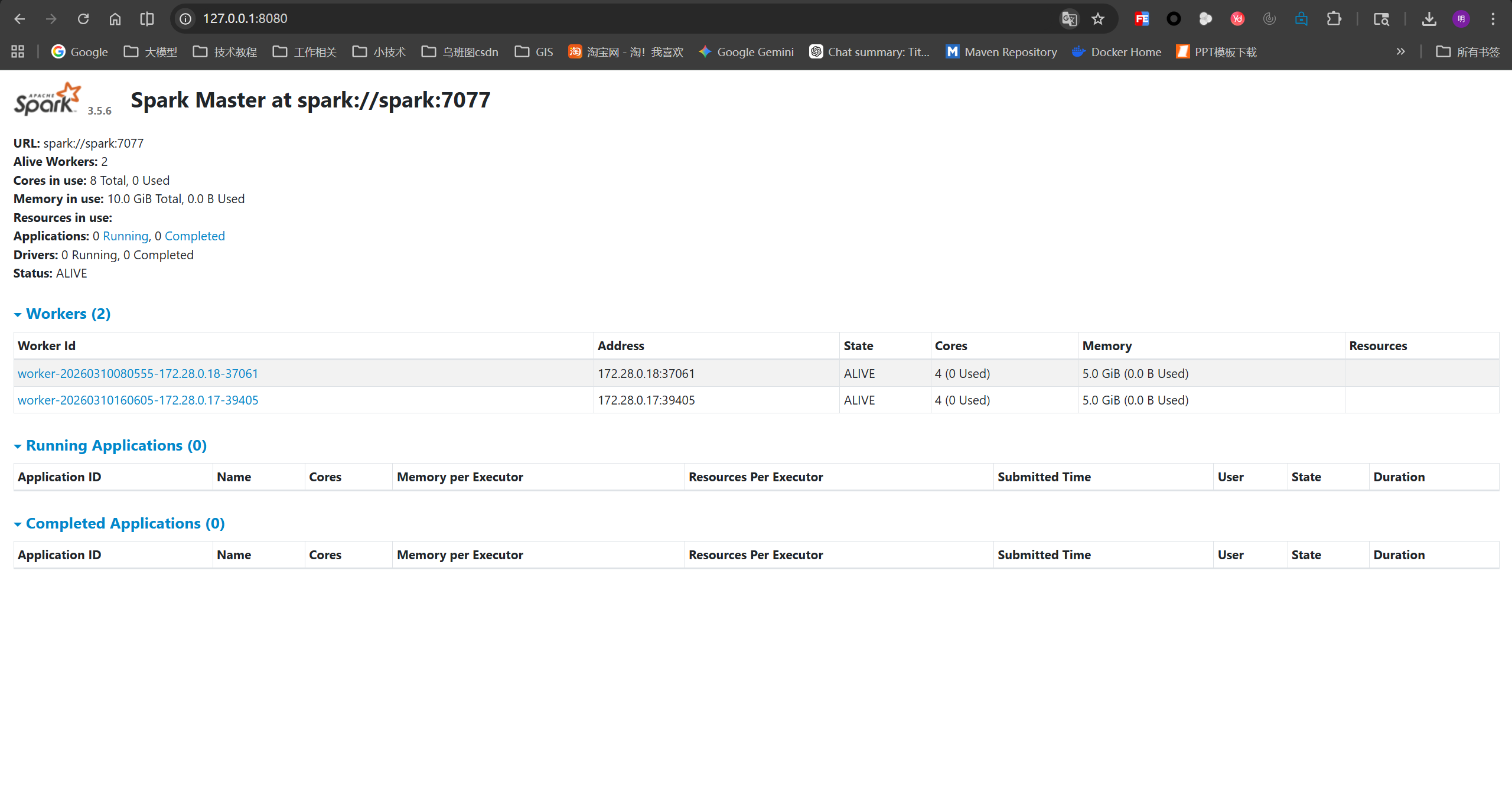
Task: Collapse the Completed Applications (0) section
Action: tap(125, 523)
